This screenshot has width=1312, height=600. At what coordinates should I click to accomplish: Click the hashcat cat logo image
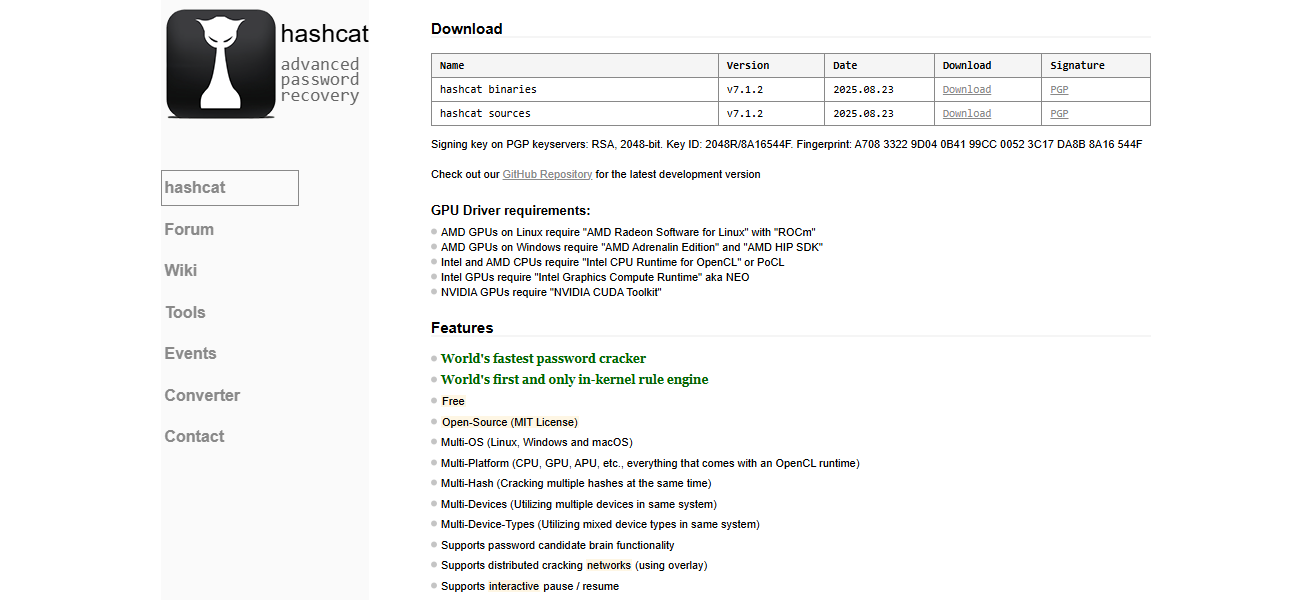click(221, 64)
